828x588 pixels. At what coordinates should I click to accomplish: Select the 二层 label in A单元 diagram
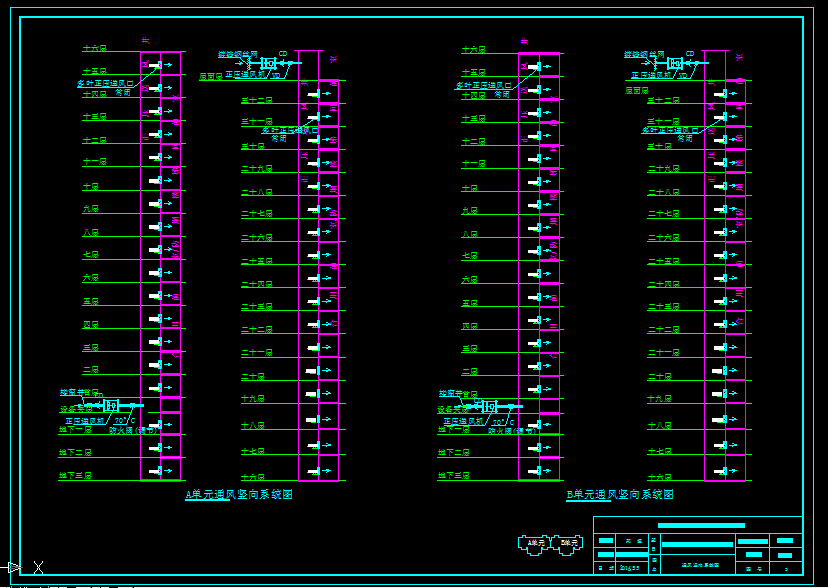point(91,370)
